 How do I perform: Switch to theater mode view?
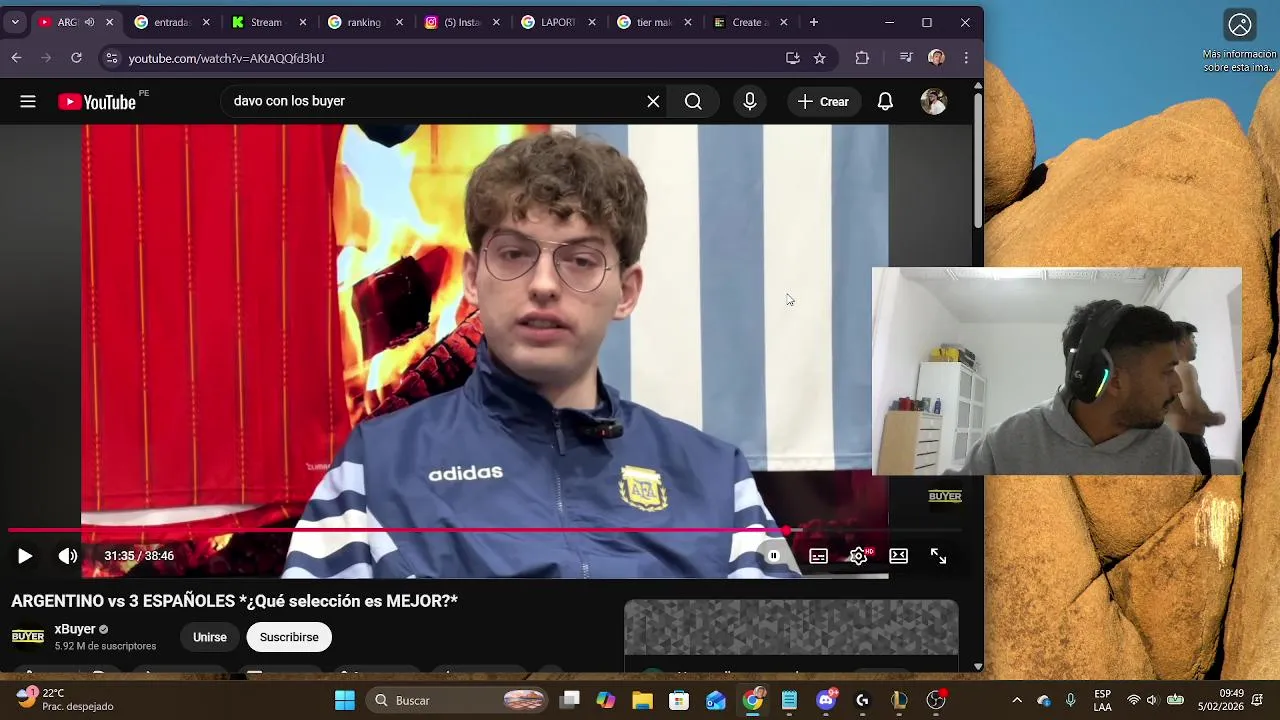(x=898, y=556)
